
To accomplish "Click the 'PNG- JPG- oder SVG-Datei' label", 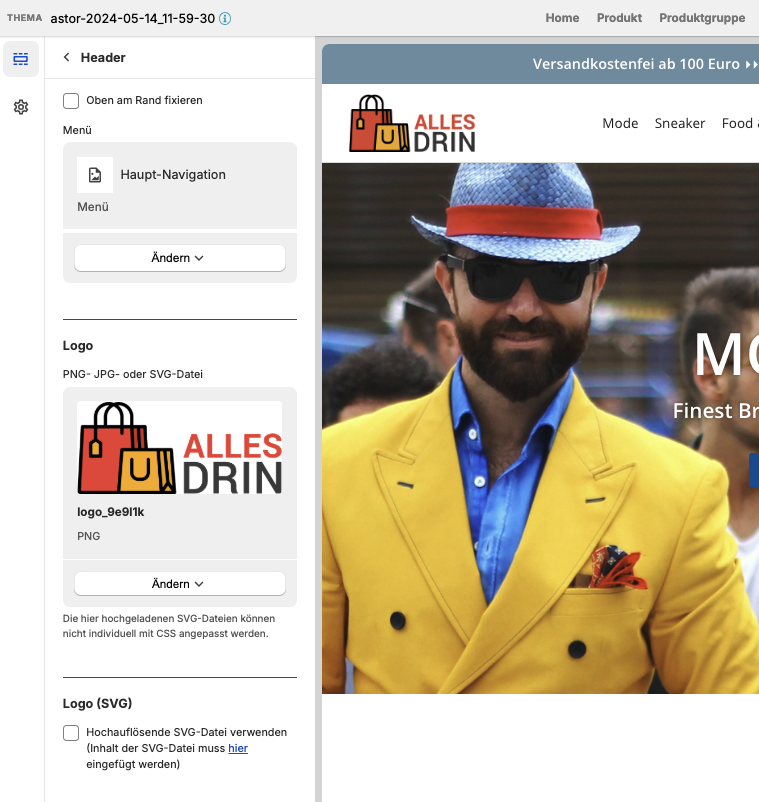I will click(132, 374).
